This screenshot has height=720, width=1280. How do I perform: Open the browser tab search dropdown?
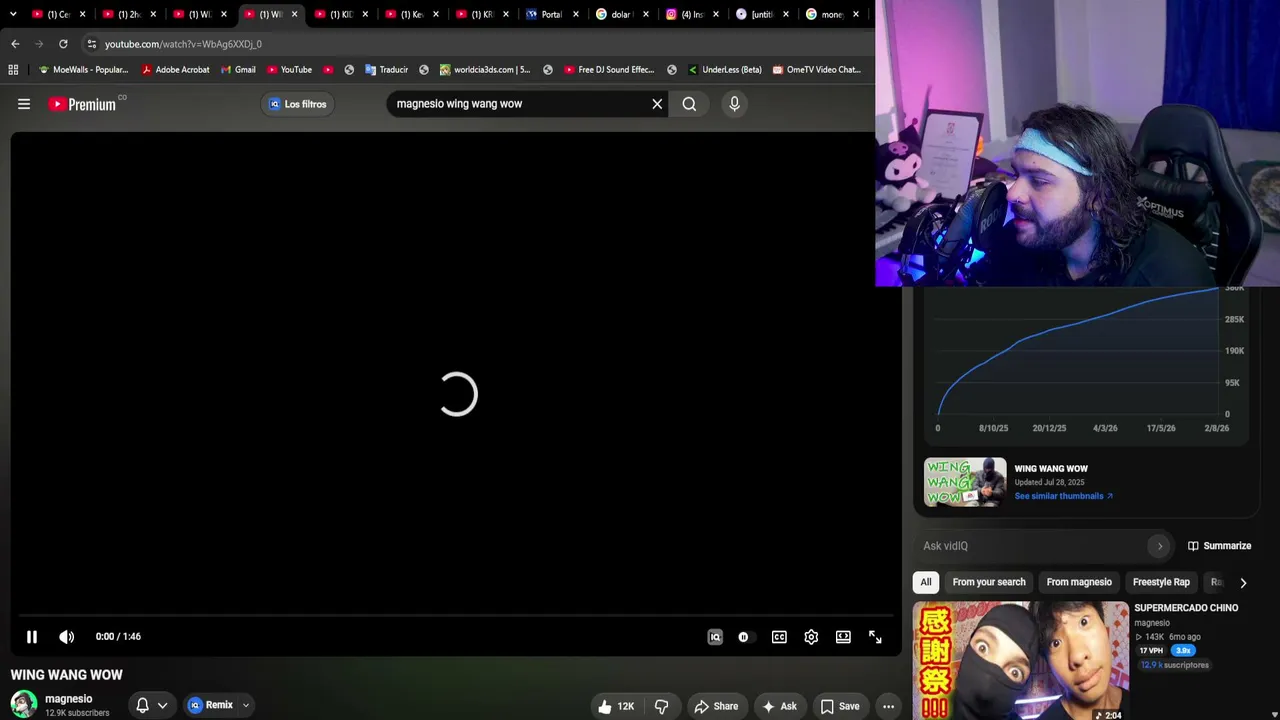coord(13,14)
